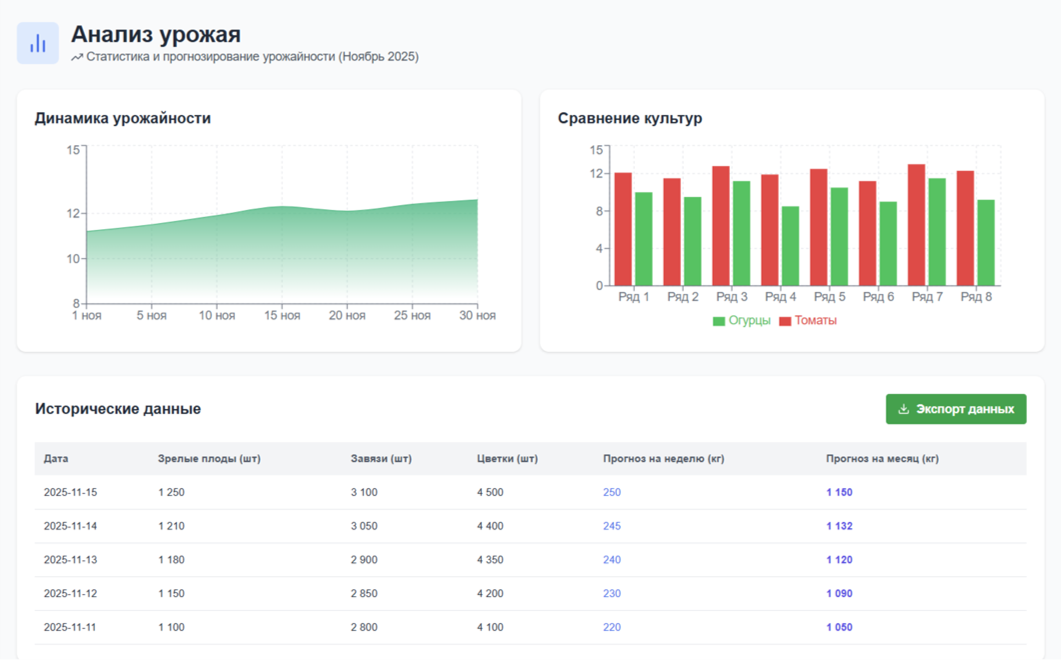Click monthly forecast value 1 150
The image size is (1061, 661).
point(839,492)
